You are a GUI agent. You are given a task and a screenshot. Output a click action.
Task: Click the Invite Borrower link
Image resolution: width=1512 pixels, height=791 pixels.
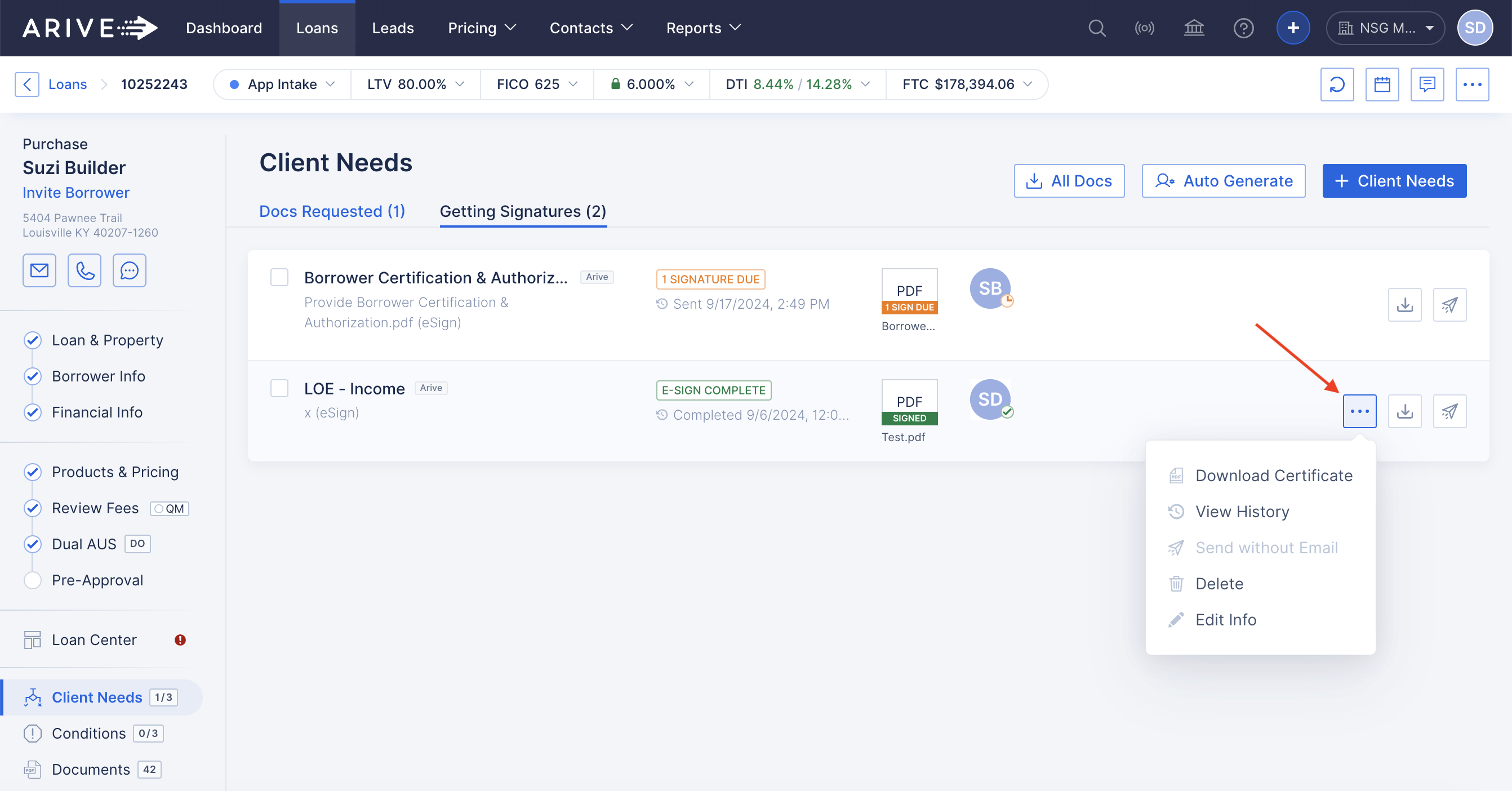(x=75, y=193)
